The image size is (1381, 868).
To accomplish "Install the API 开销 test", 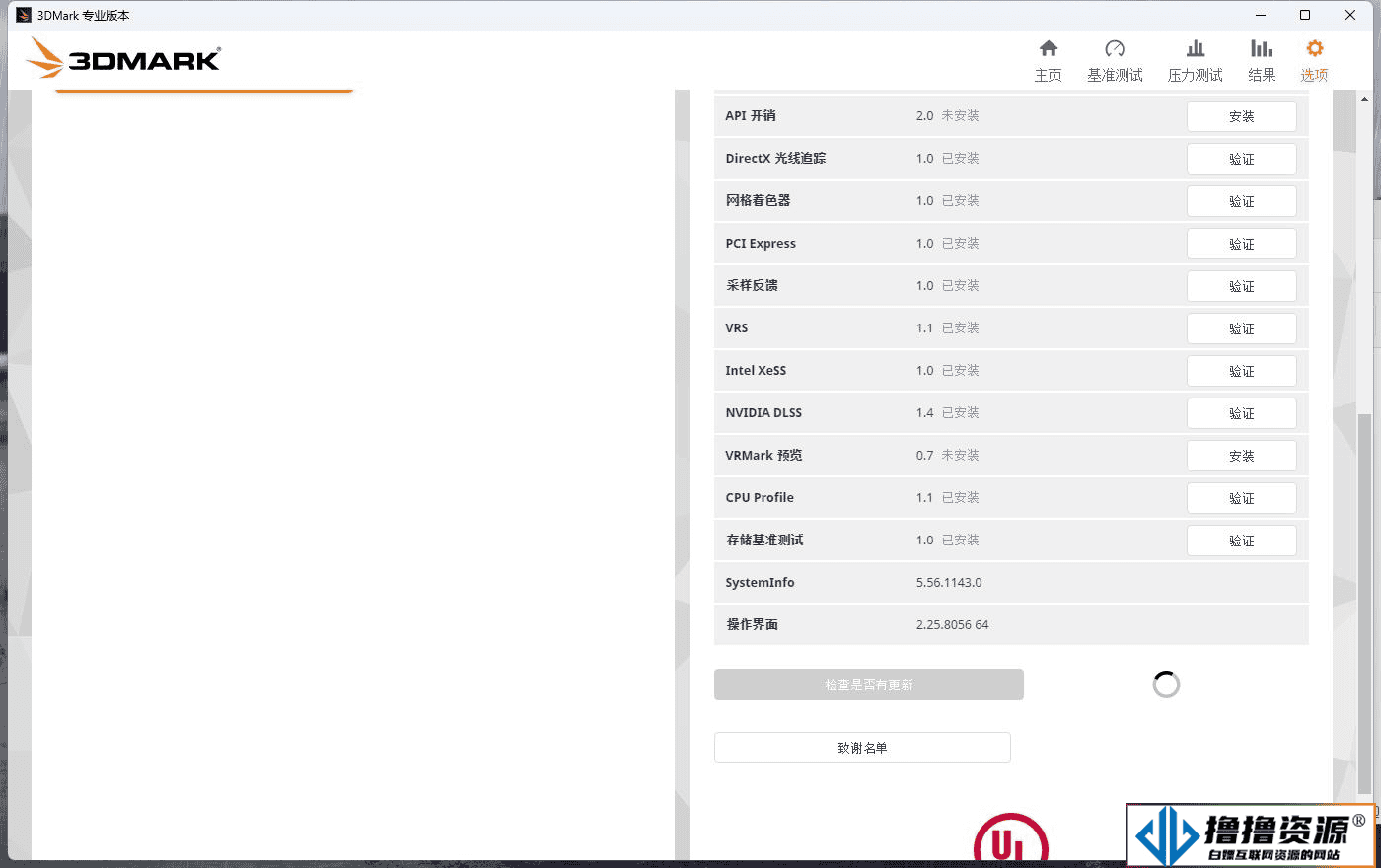I will [x=1241, y=116].
